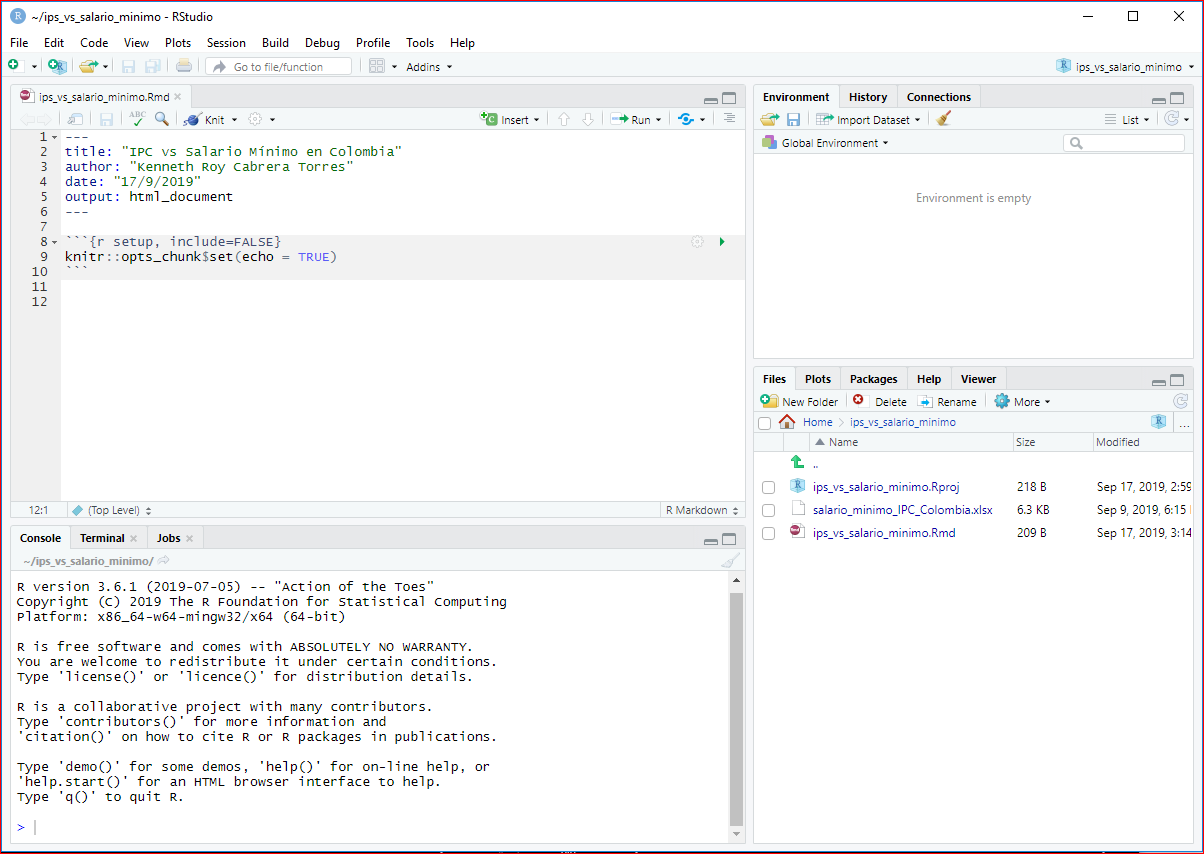
Task: Show the document outline
Action: click(729, 118)
